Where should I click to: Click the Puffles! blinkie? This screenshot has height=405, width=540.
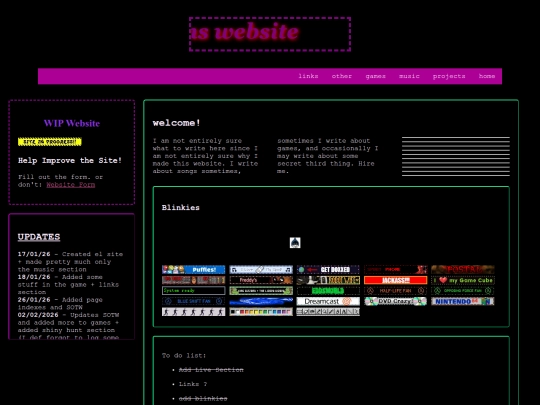(x=194, y=269)
